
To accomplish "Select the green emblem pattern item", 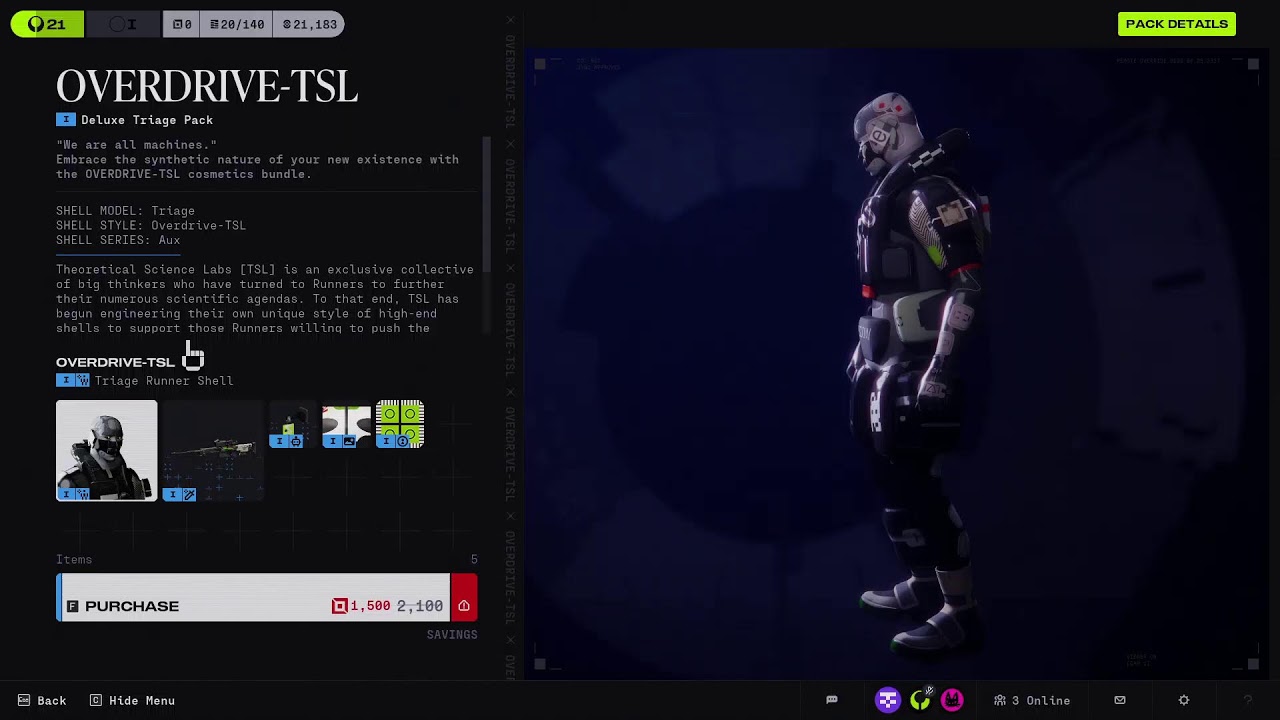I will (400, 424).
